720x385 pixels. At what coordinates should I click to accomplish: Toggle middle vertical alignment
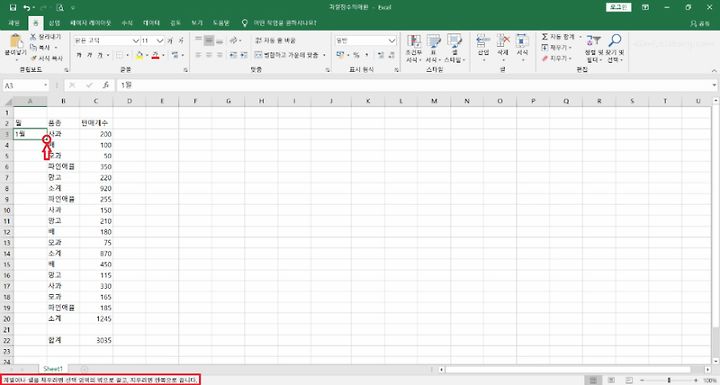pos(209,40)
